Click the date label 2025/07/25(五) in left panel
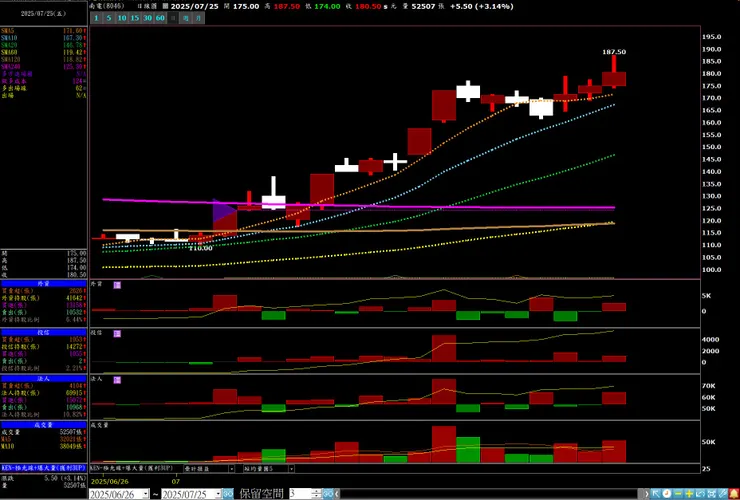Viewport: 740px width, 500px height. pyautogui.click(x=43, y=14)
